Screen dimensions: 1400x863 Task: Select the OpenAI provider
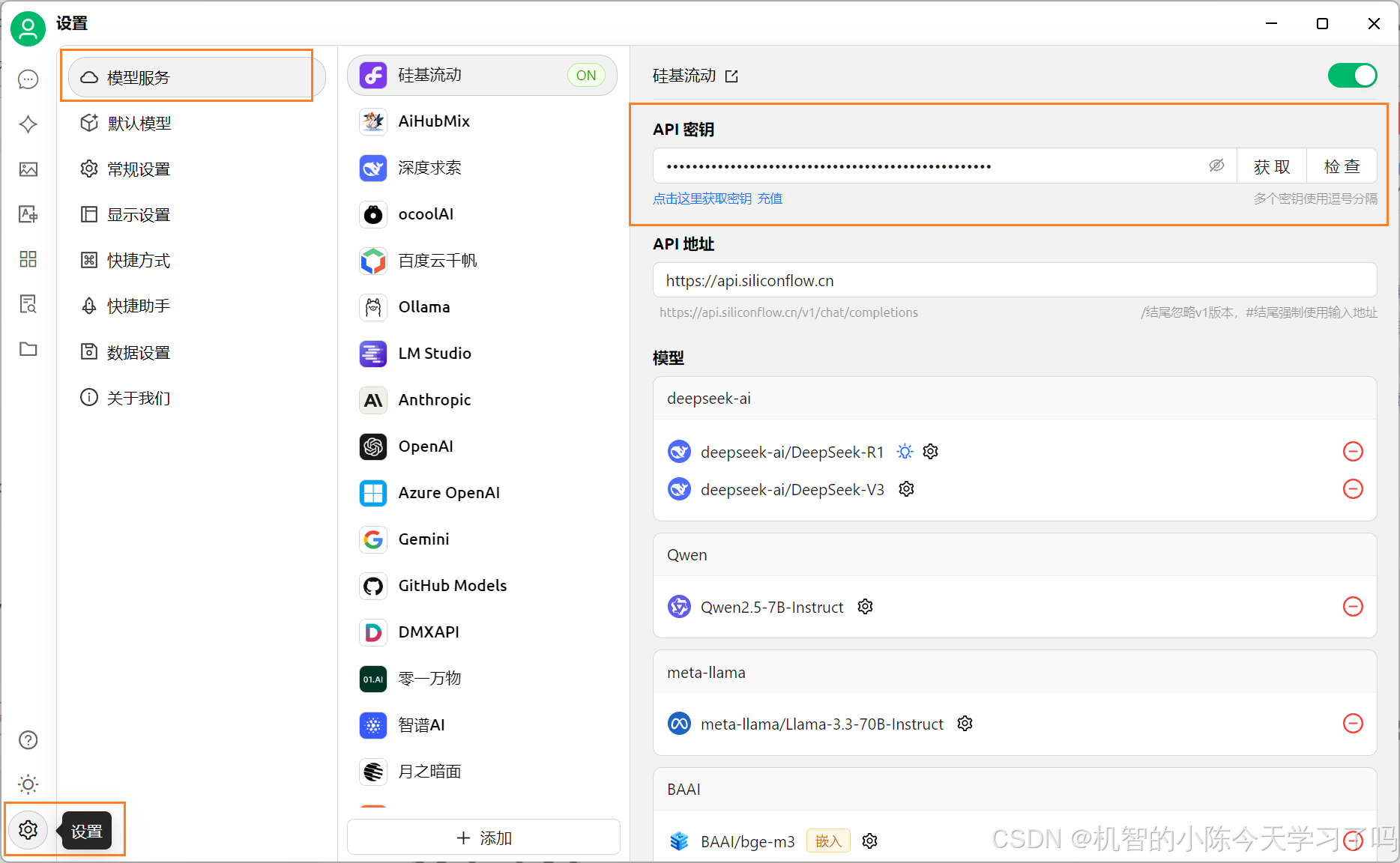(x=482, y=446)
